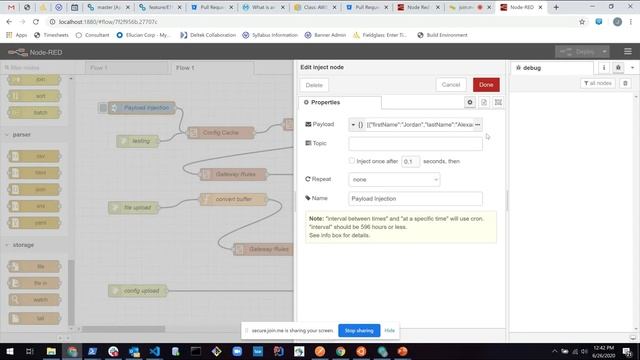The height and width of the screenshot is (360, 640).
Task: Select the tail node in palette
Action: [34, 318]
